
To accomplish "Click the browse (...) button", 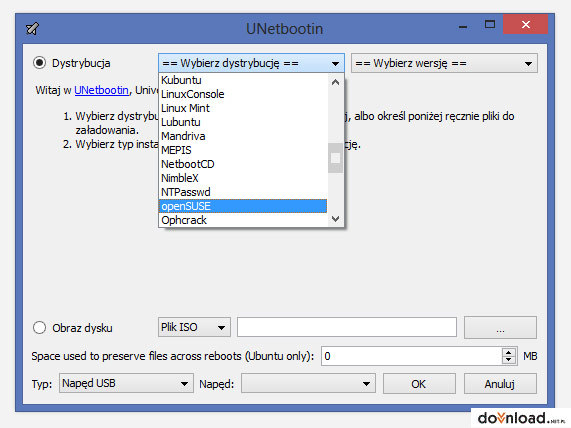I will tap(500, 327).
